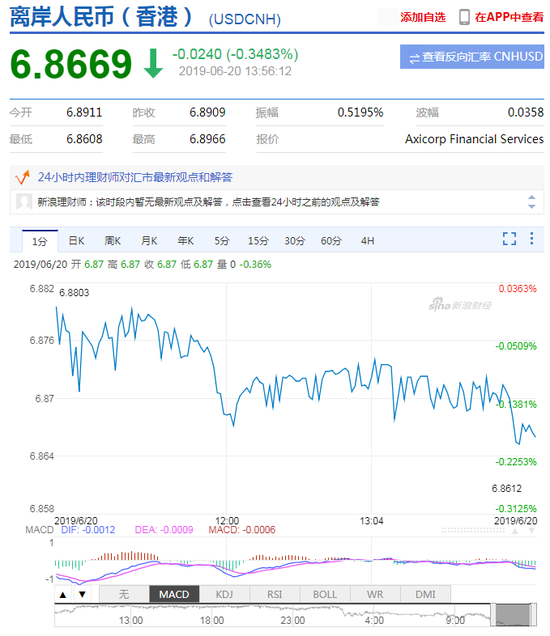The width and height of the screenshot is (550, 636).
Task: Click the 12:00 time axis label
Action: point(227,521)
